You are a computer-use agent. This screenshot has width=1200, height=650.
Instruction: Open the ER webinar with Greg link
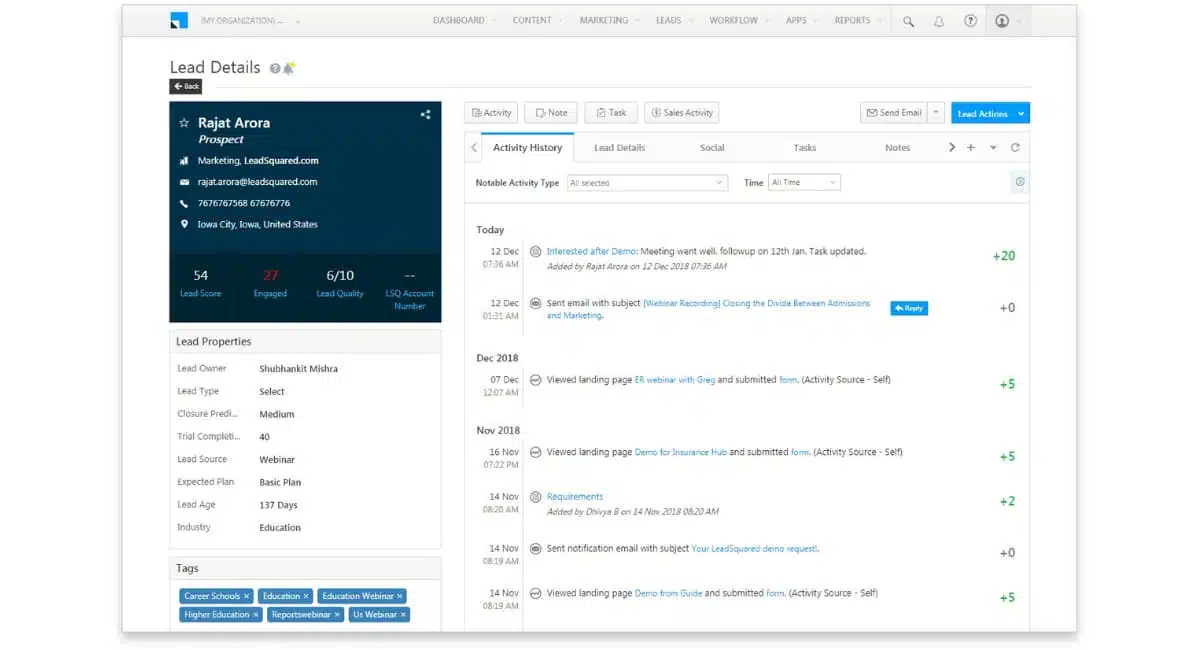pos(675,380)
